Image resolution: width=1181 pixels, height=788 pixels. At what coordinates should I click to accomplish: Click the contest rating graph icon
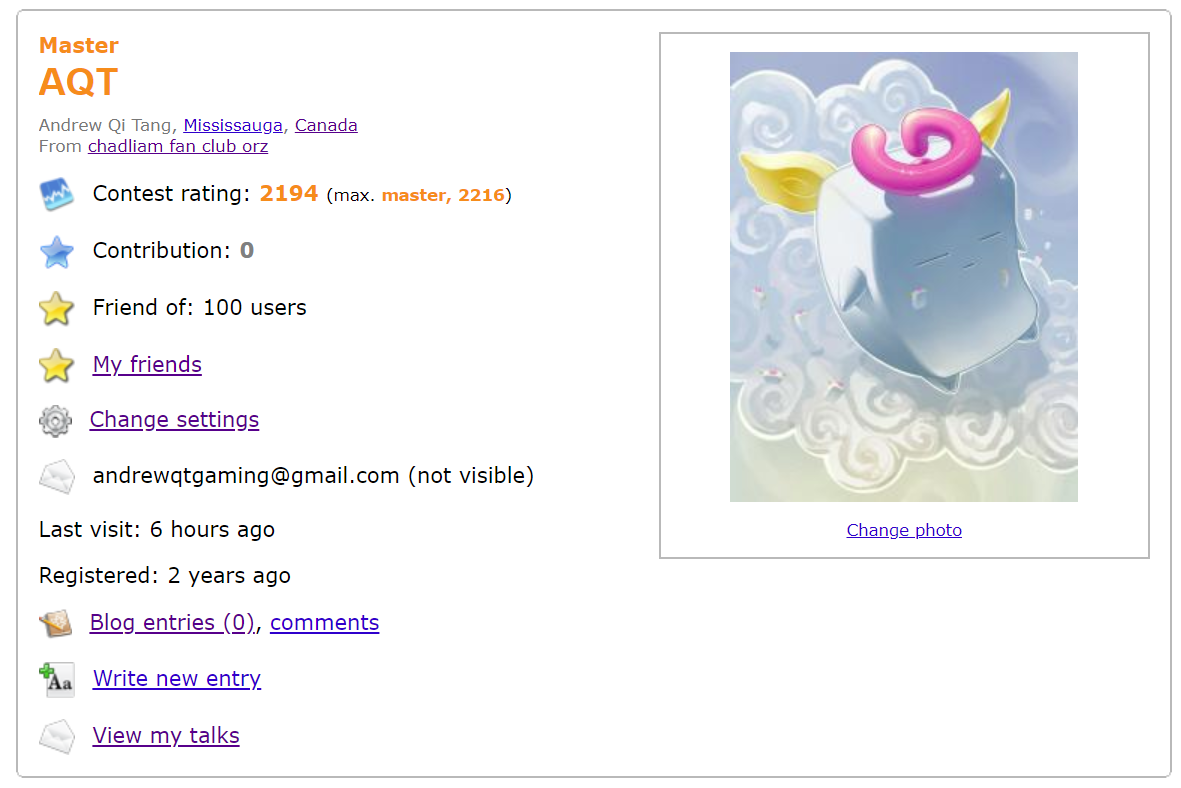click(56, 194)
